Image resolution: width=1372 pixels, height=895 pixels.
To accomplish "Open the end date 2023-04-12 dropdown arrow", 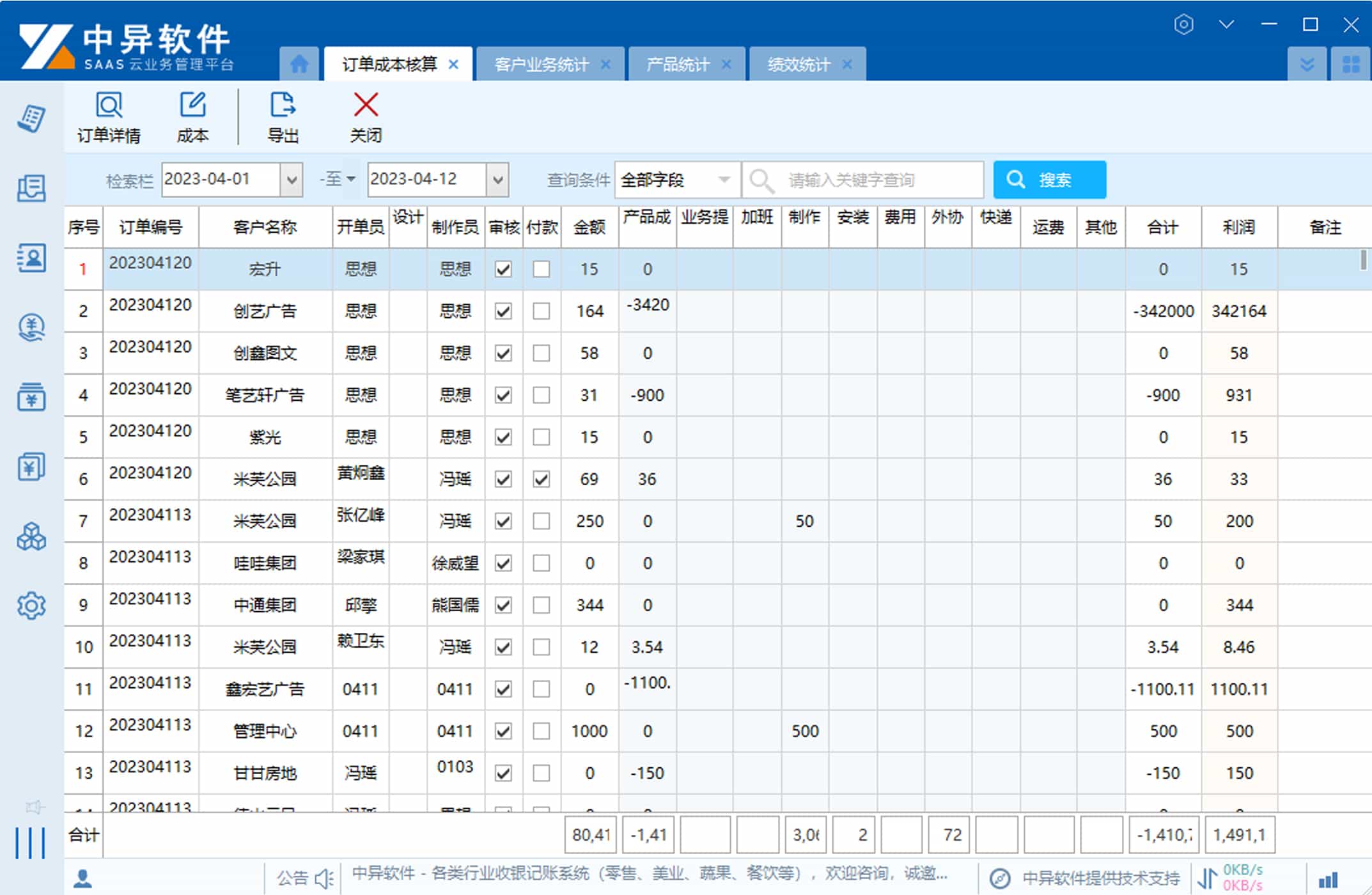I will pyautogui.click(x=498, y=180).
